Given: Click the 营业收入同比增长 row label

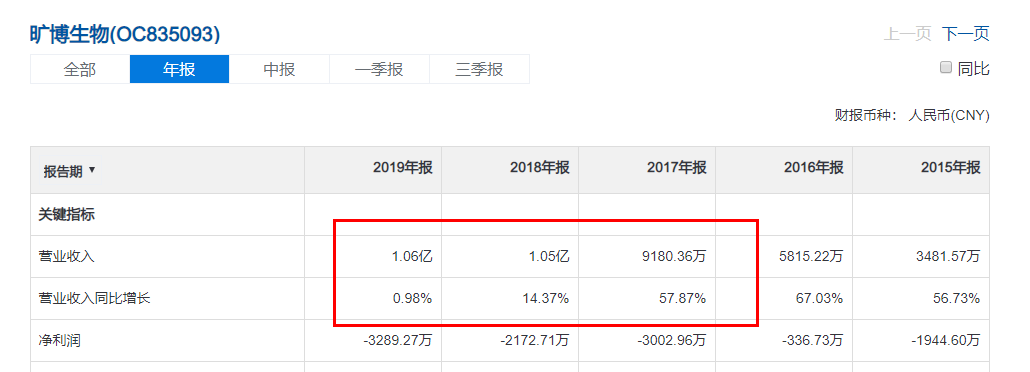Looking at the screenshot, I should point(95,298).
